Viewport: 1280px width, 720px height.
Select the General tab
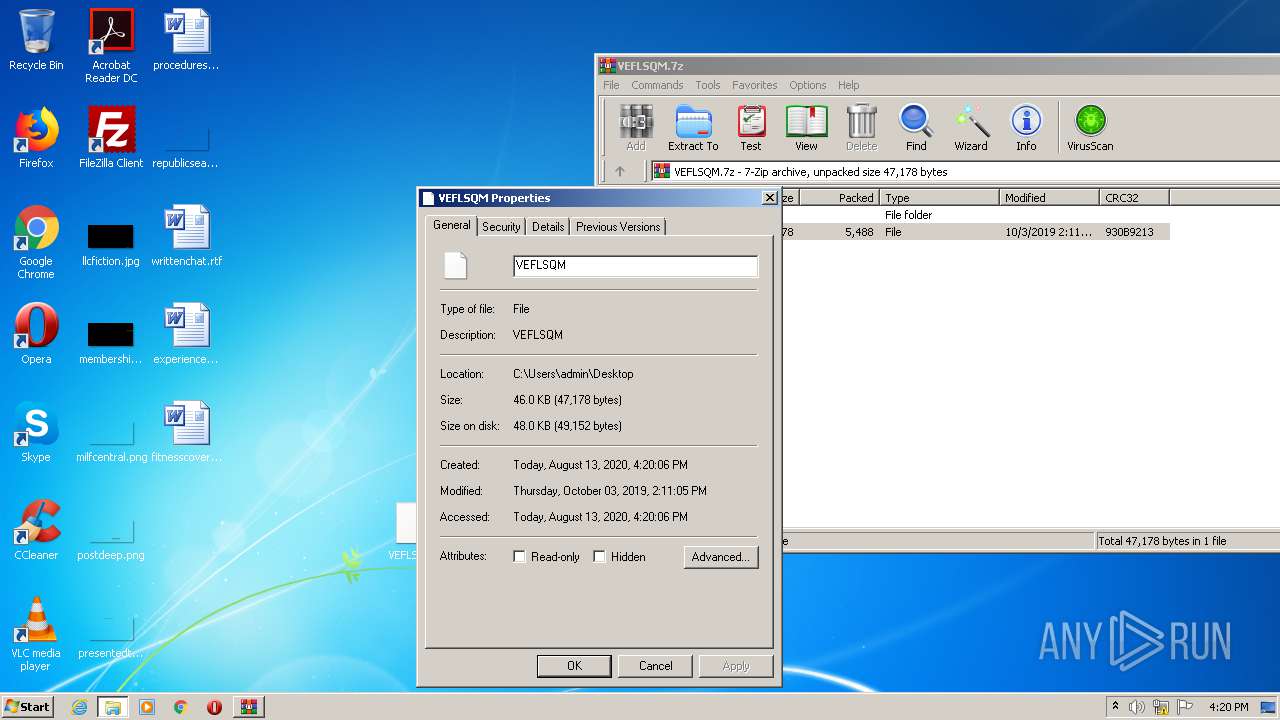point(451,225)
